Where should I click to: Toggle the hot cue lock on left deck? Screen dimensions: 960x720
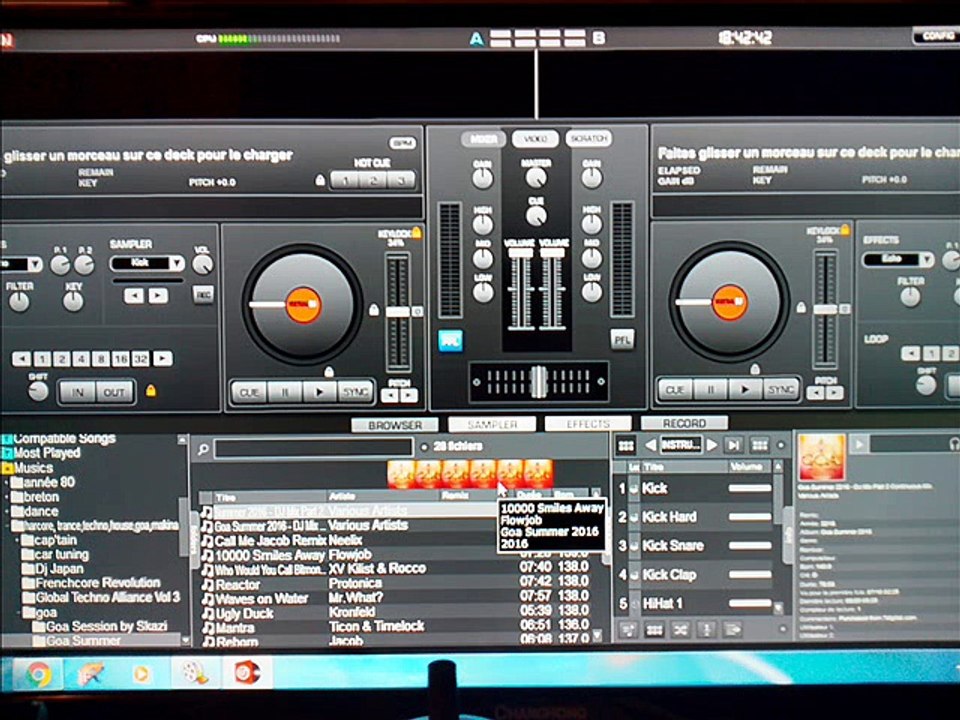coord(320,180)
